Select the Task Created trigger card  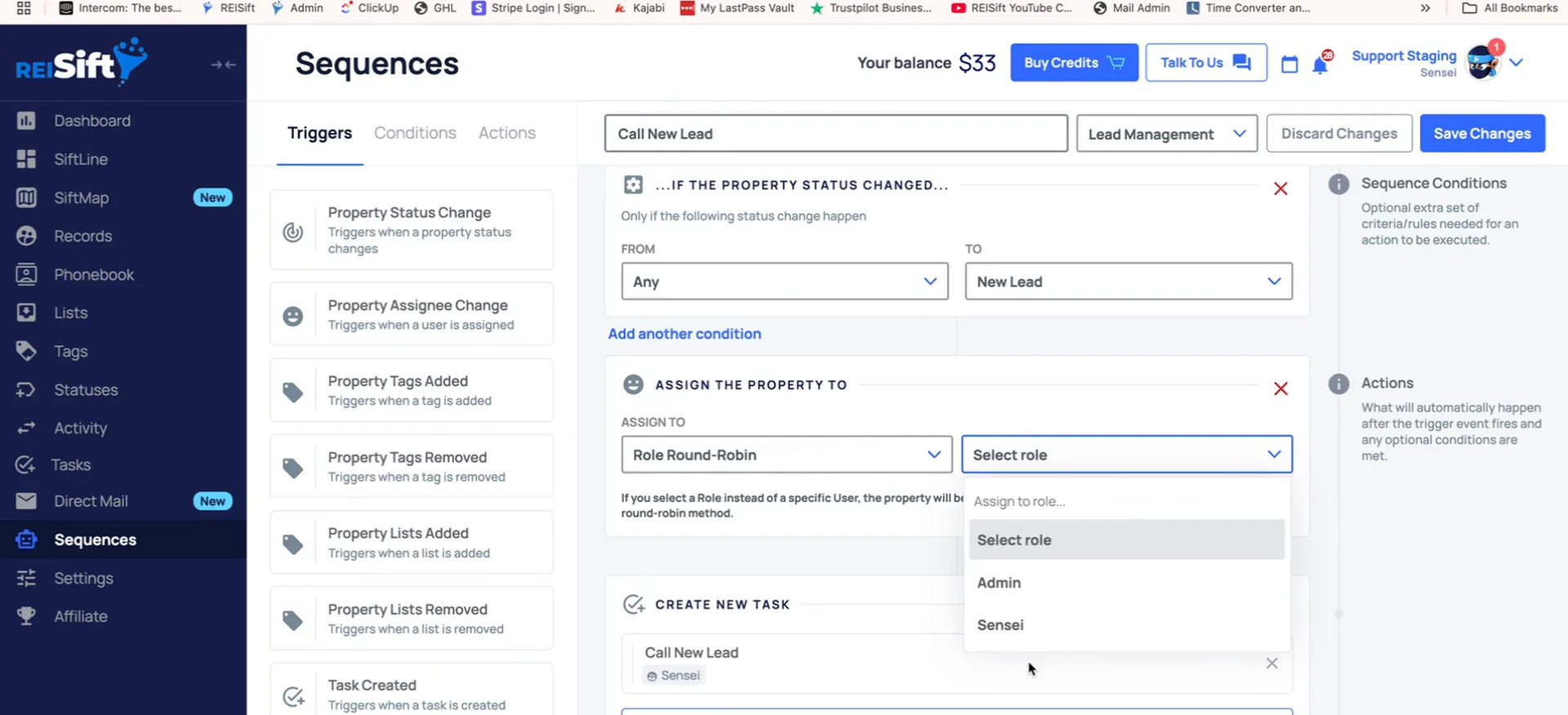pos(412,691)
